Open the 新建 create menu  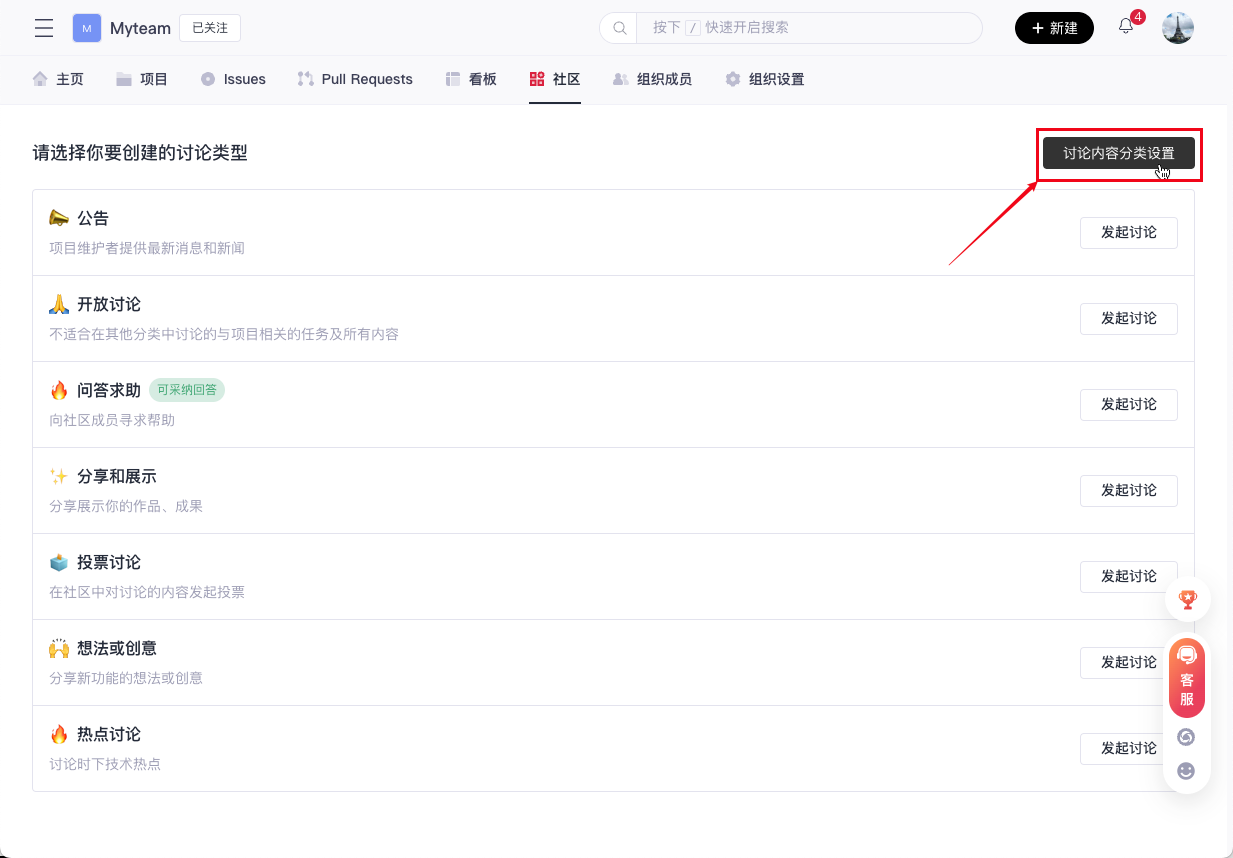pos(1054,28)
